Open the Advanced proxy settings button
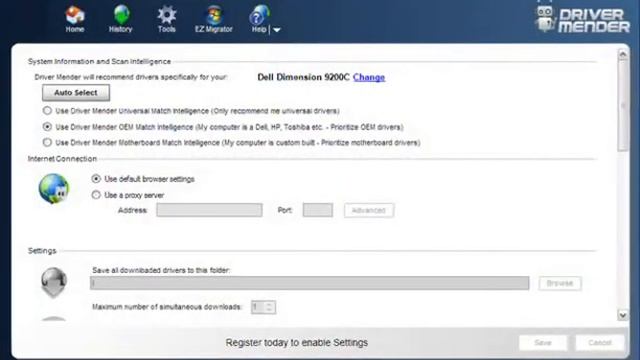The width and height of the screenshot is (640, 360). coord(369,210)
